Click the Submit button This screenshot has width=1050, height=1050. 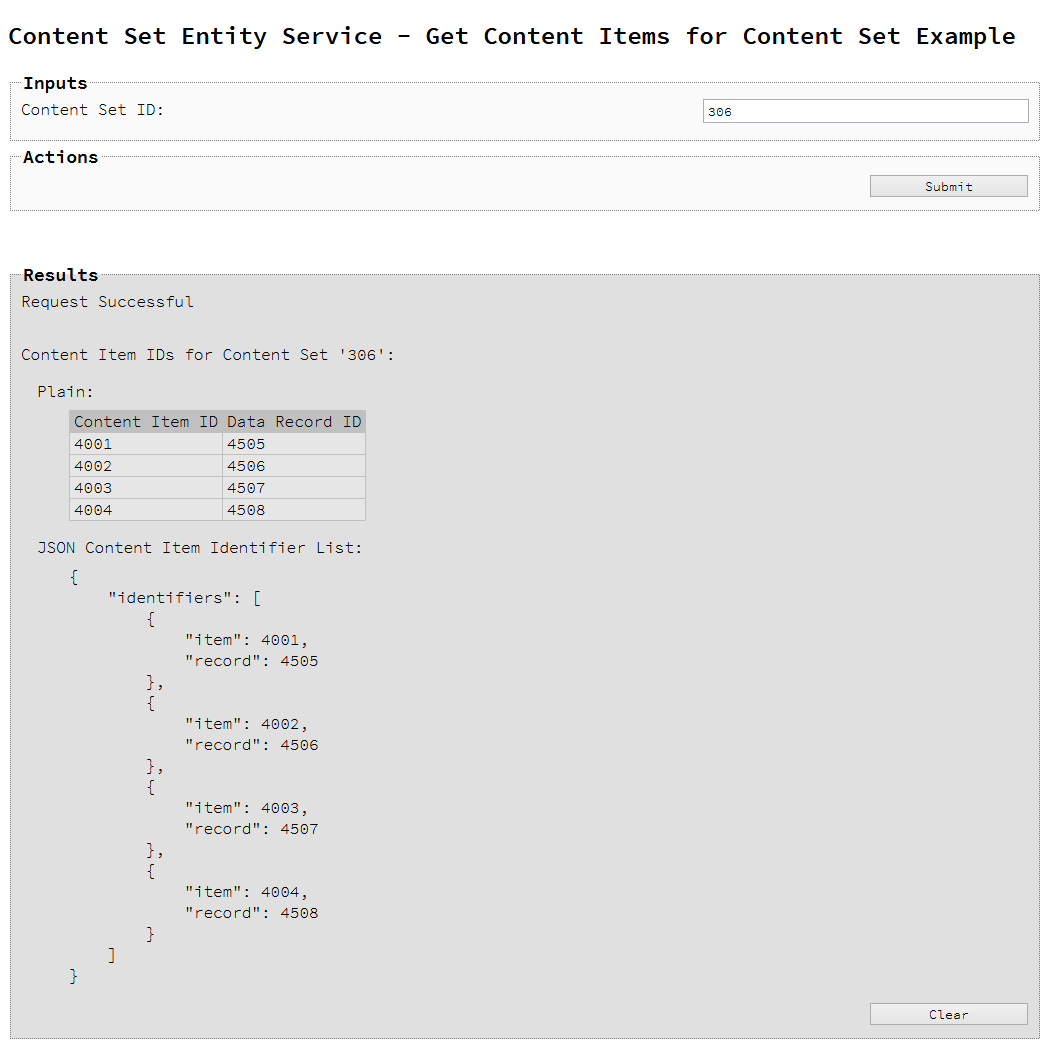(948, 186)
